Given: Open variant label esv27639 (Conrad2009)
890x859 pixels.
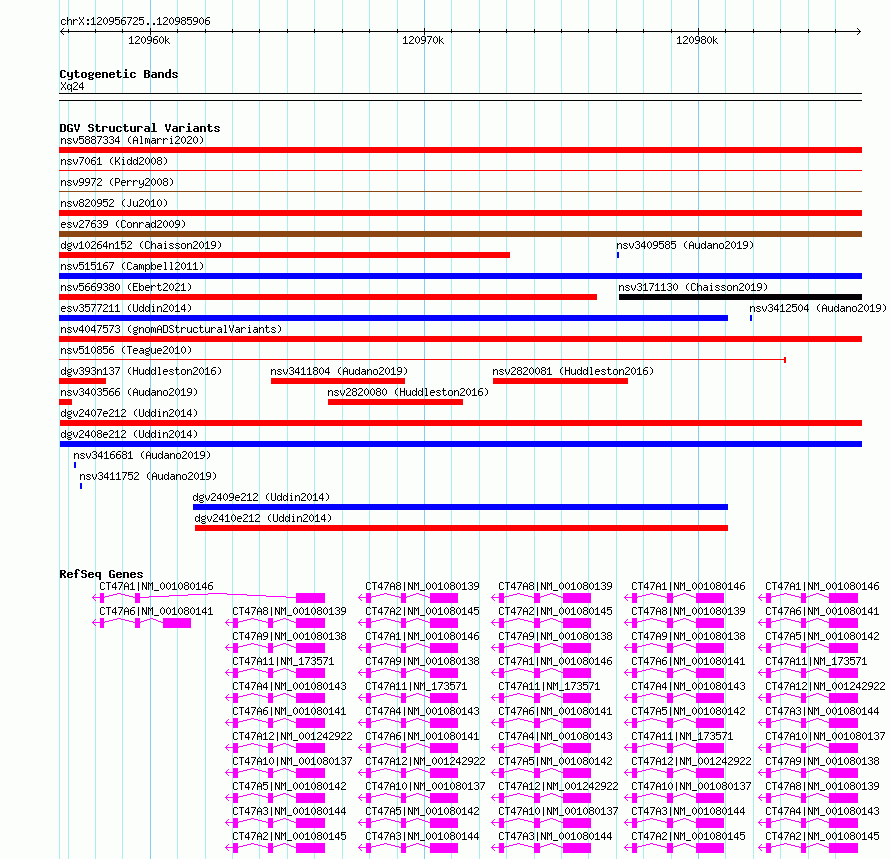Looking at the screenshot, I should point(123,224).
